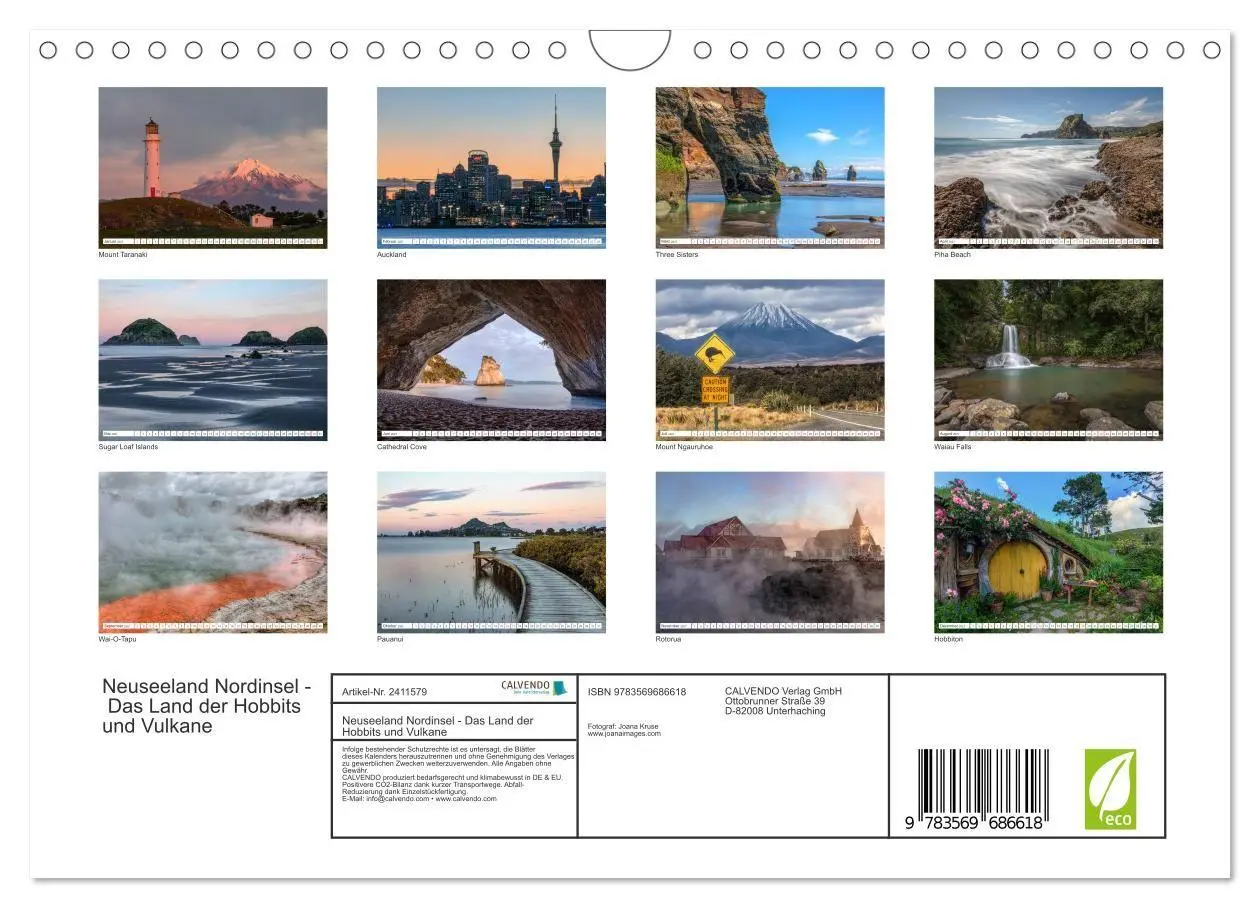1260x908 pixels.
Task: Click the 'Wai-O-Tapu' caption
Action: (117, 639)
